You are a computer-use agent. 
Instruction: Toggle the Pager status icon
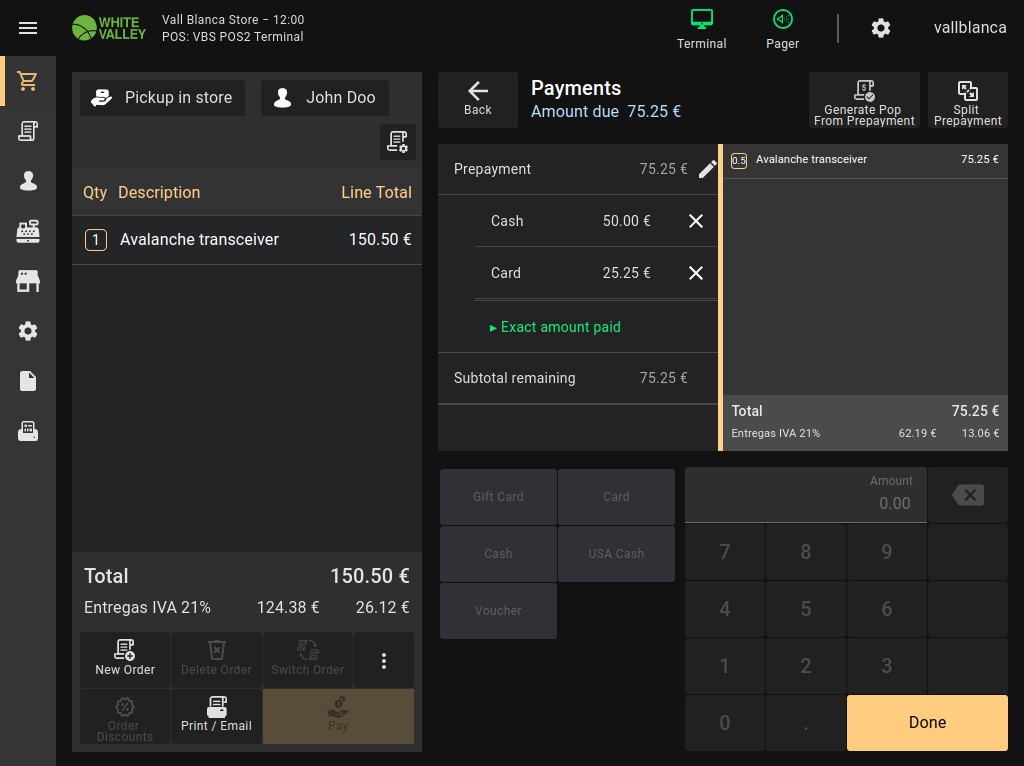(x=782, y=29)
